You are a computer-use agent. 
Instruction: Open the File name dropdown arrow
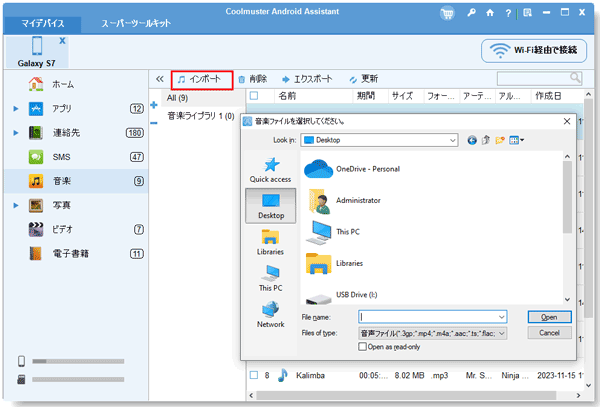point(502,317)
